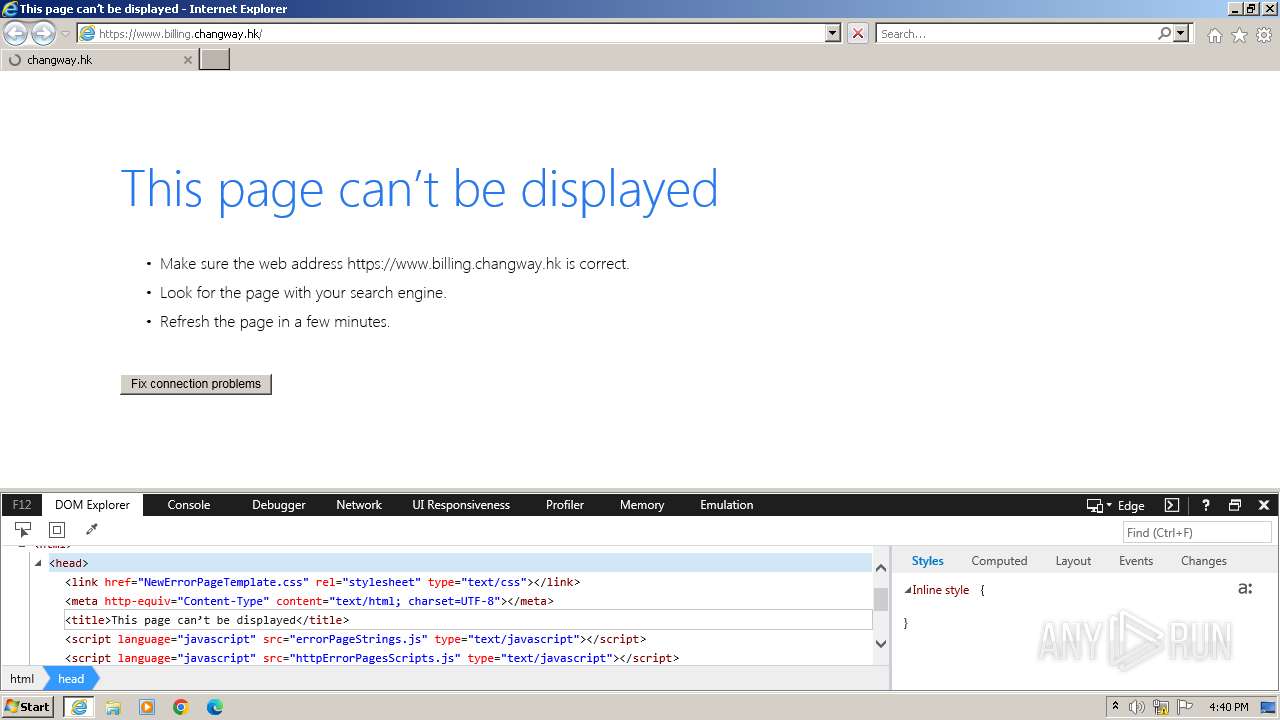The image size is (1280, 720).
Task: Open the Home icon
Action: point(1214,35)
